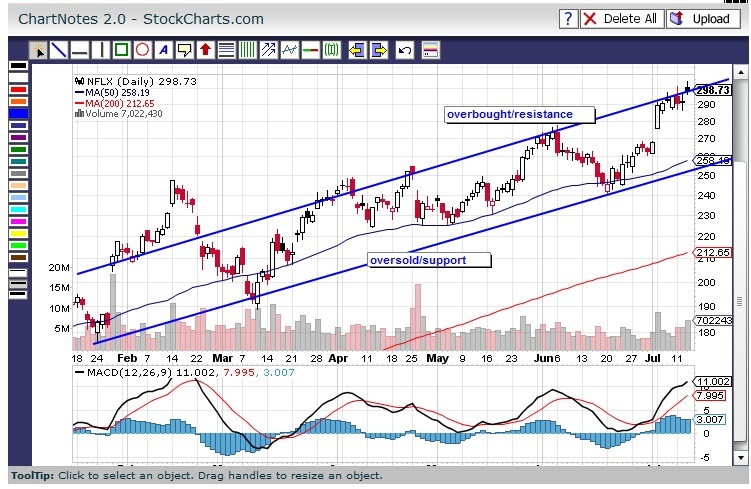The image size is (751, 489).
Task: Pick the cyan color swatch
Action: [19, 209]
